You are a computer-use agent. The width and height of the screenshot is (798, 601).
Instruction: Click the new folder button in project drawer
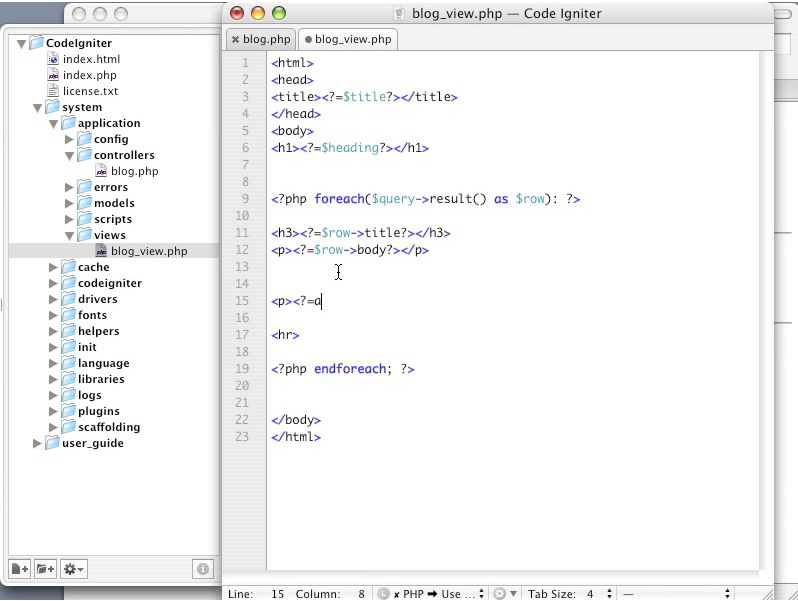[46, 568]
